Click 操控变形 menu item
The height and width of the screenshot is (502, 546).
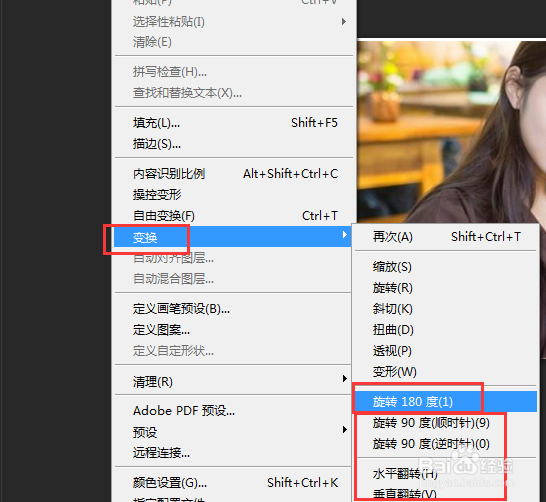point(233,195)
